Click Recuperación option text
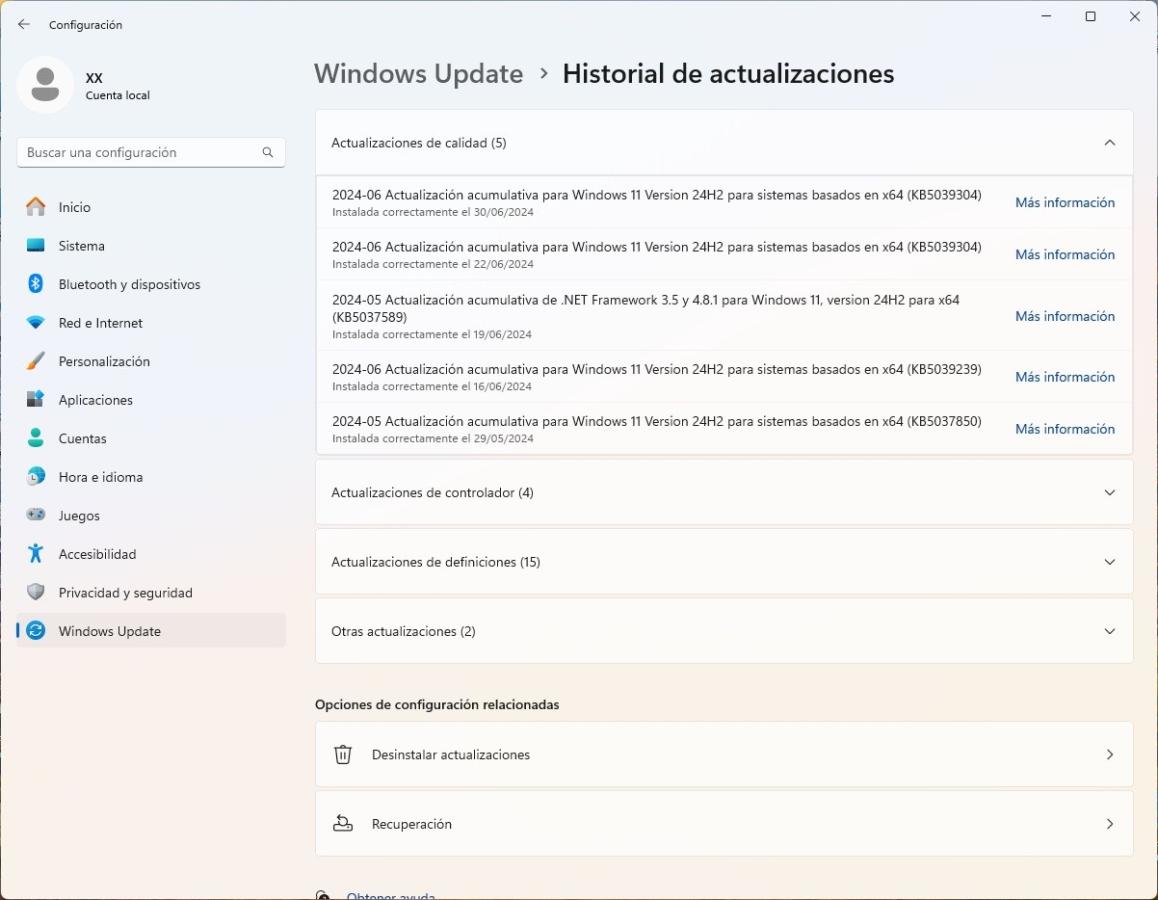The image size is (1158, 900). click(411, 824)
